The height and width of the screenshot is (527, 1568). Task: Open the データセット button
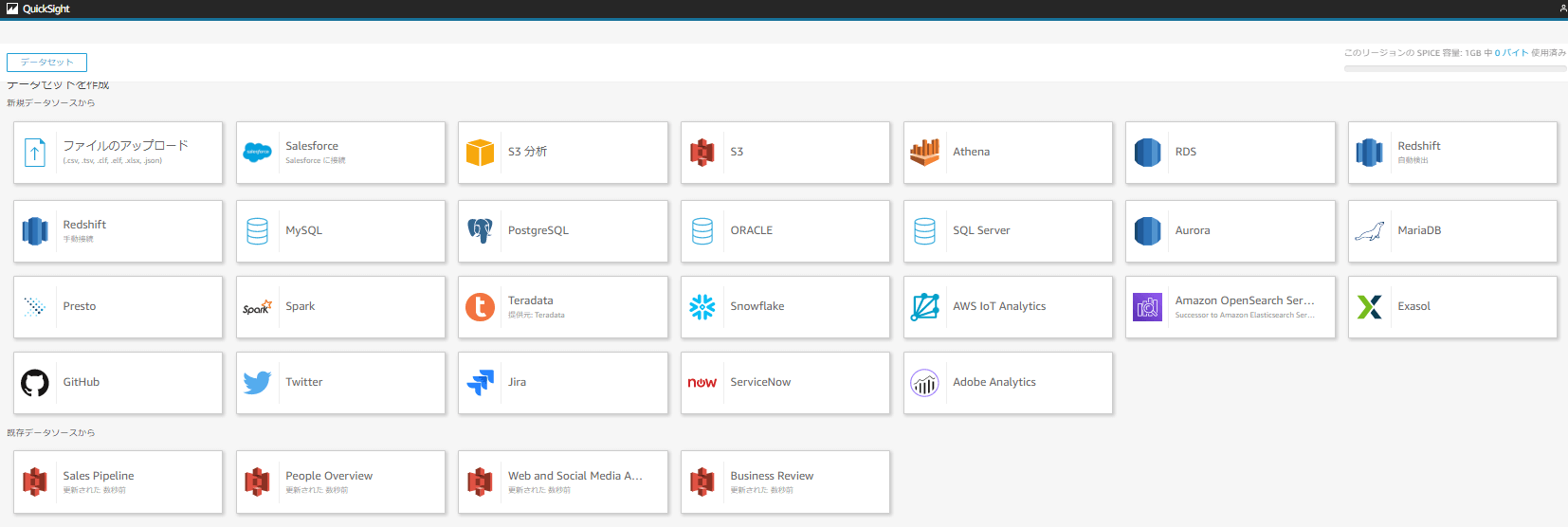46,63
